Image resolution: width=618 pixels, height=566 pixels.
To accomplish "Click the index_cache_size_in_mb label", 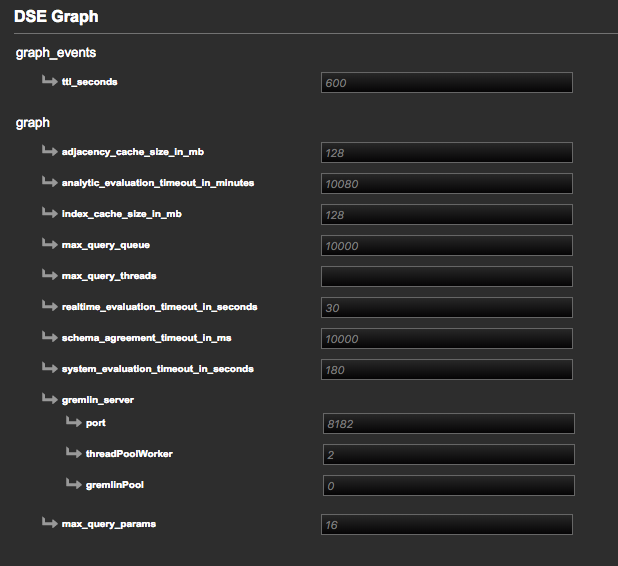I will tap(121, 214).
